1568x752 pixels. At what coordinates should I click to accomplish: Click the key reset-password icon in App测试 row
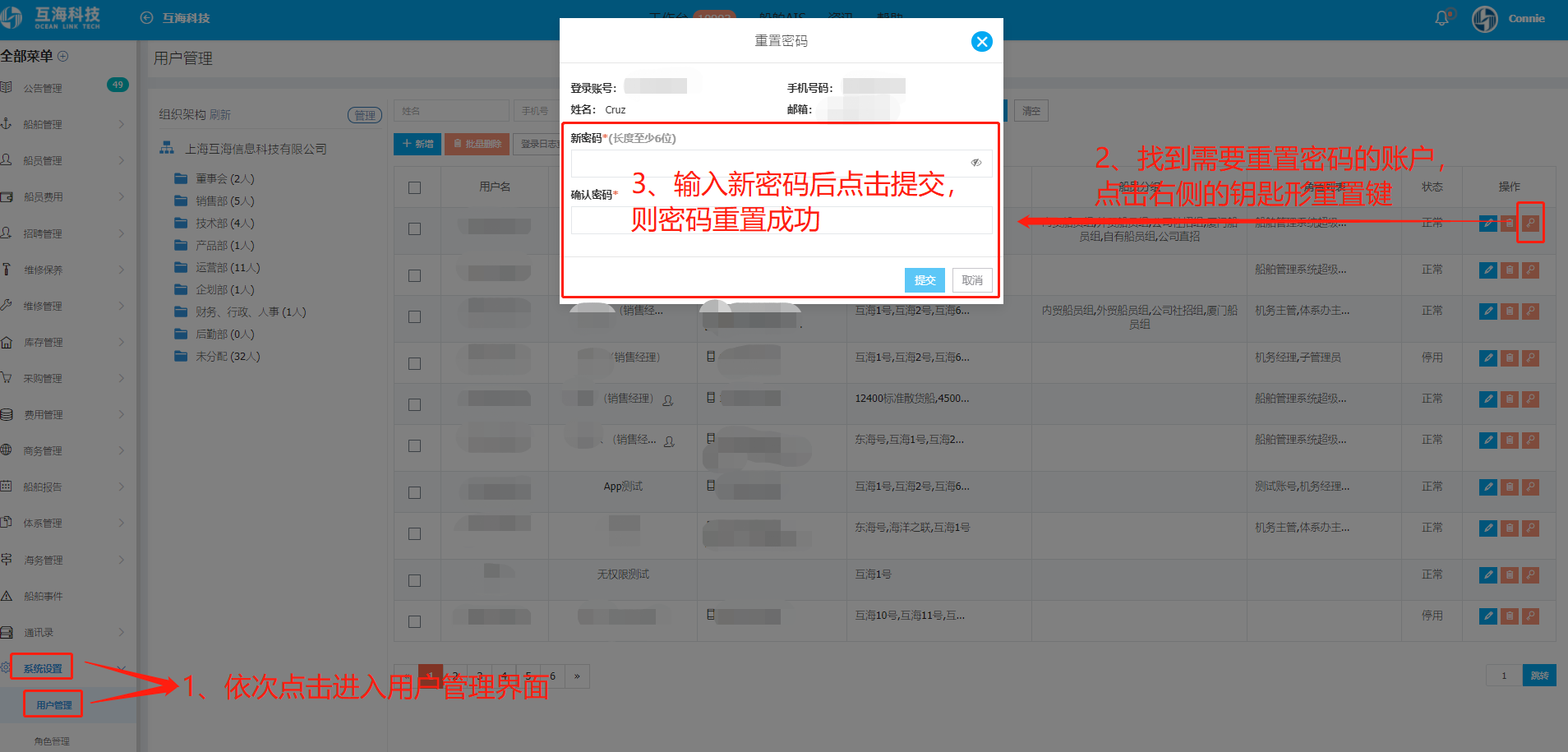[1530, 487]
